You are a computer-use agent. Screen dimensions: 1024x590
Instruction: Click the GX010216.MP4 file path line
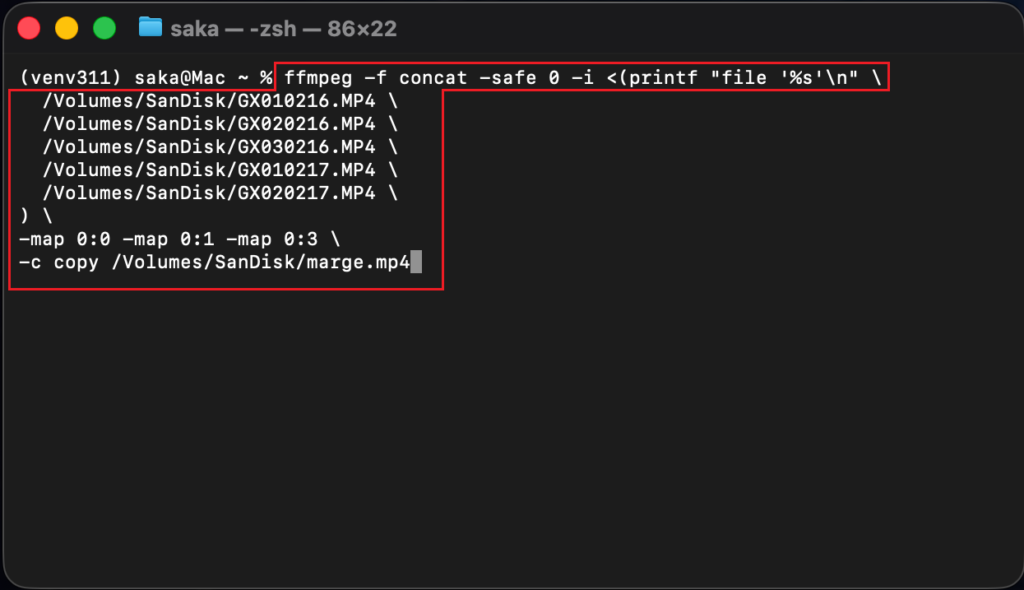click(210, 100)
